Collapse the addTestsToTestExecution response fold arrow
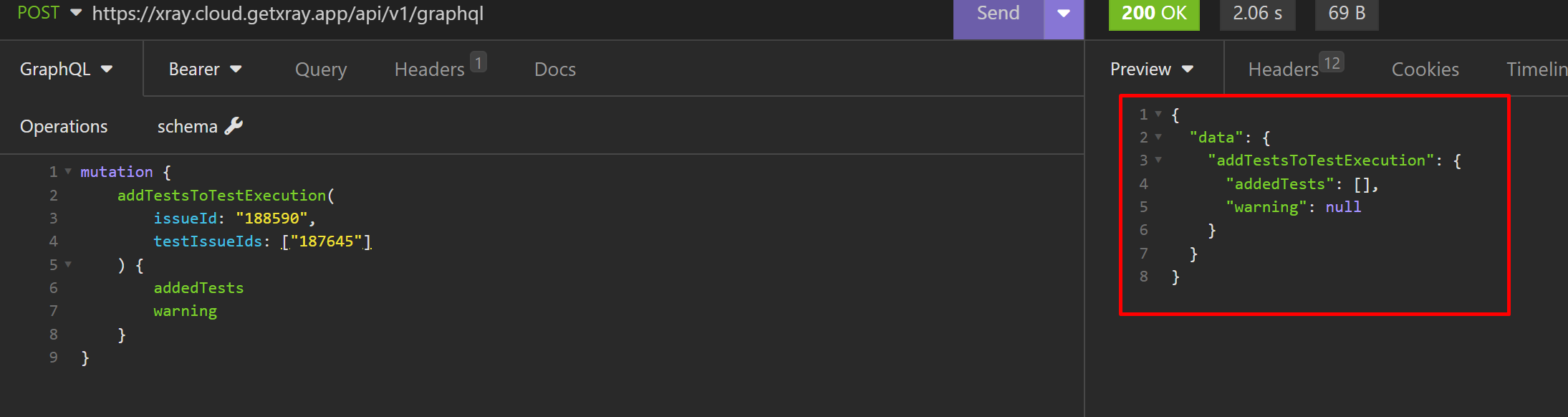 1158,160
